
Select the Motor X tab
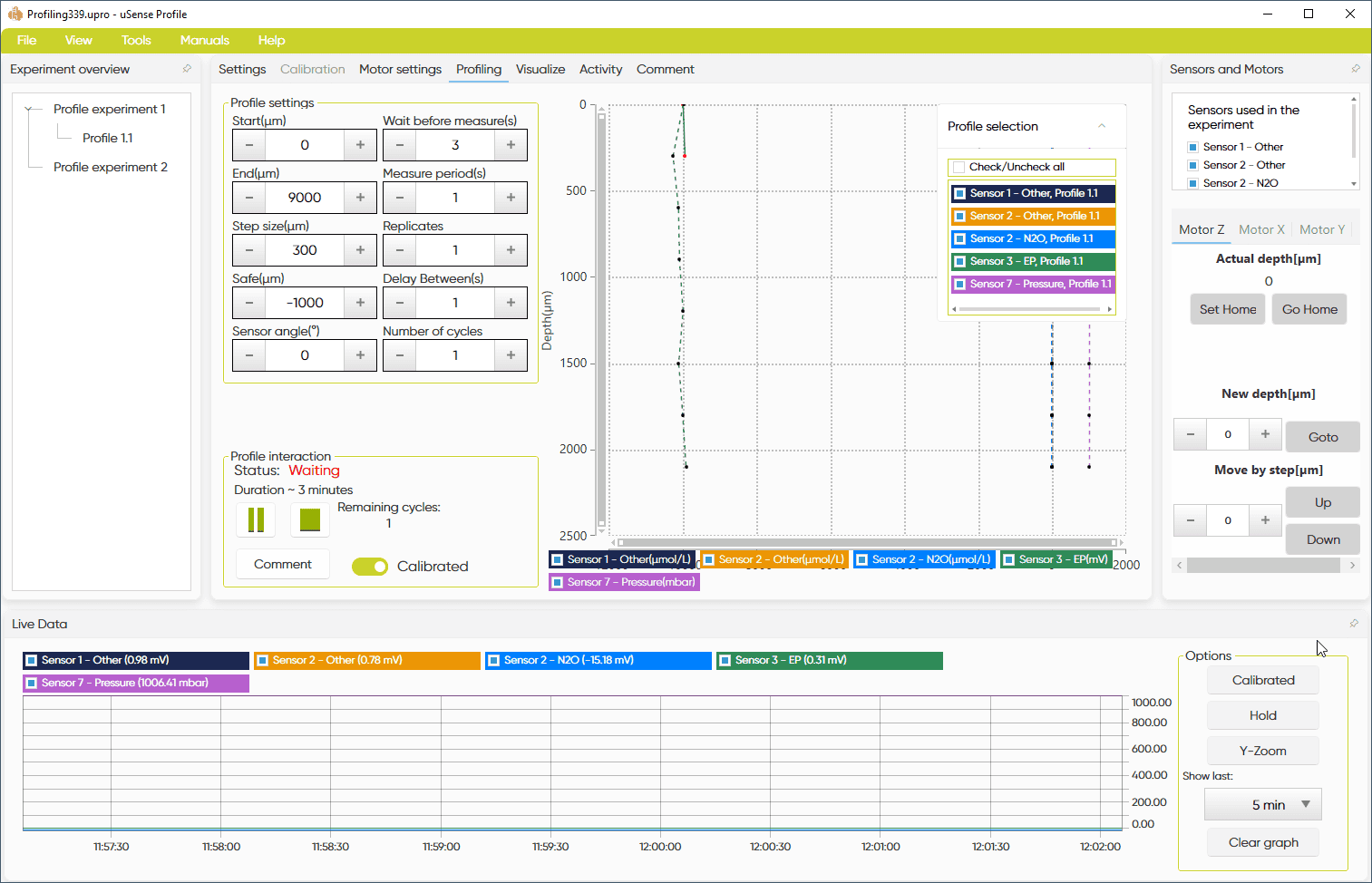point(1261,229)
